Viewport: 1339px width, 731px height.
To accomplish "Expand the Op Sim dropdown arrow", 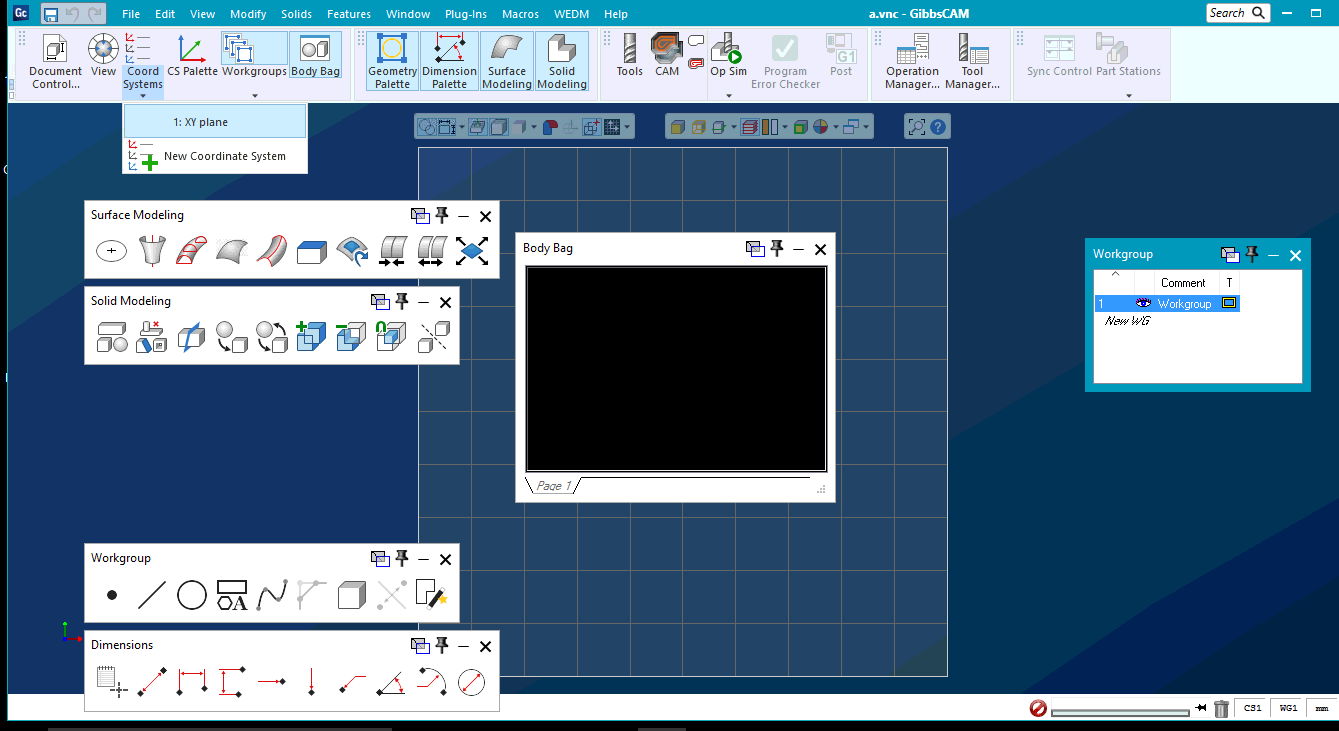I will [x=728, y=96].
